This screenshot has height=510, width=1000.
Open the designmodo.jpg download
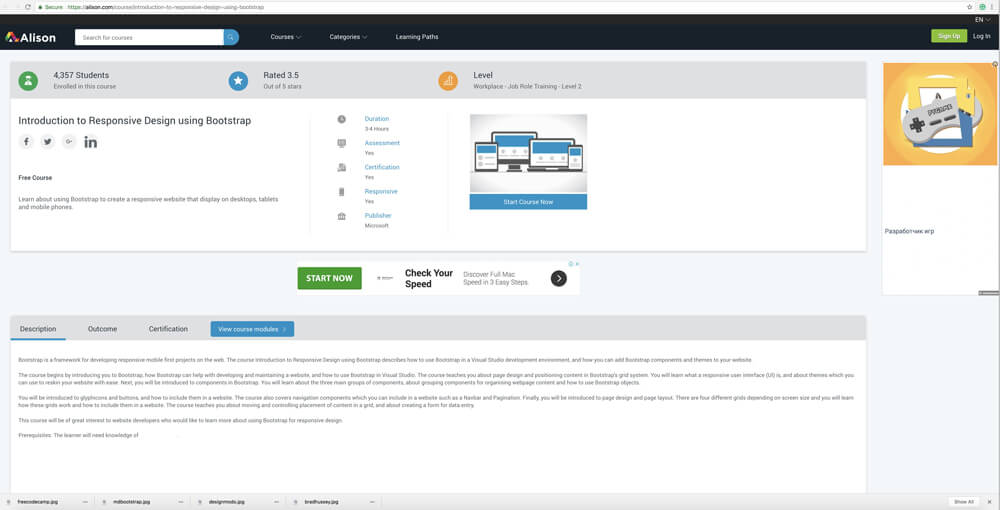(x=227, y=502)
